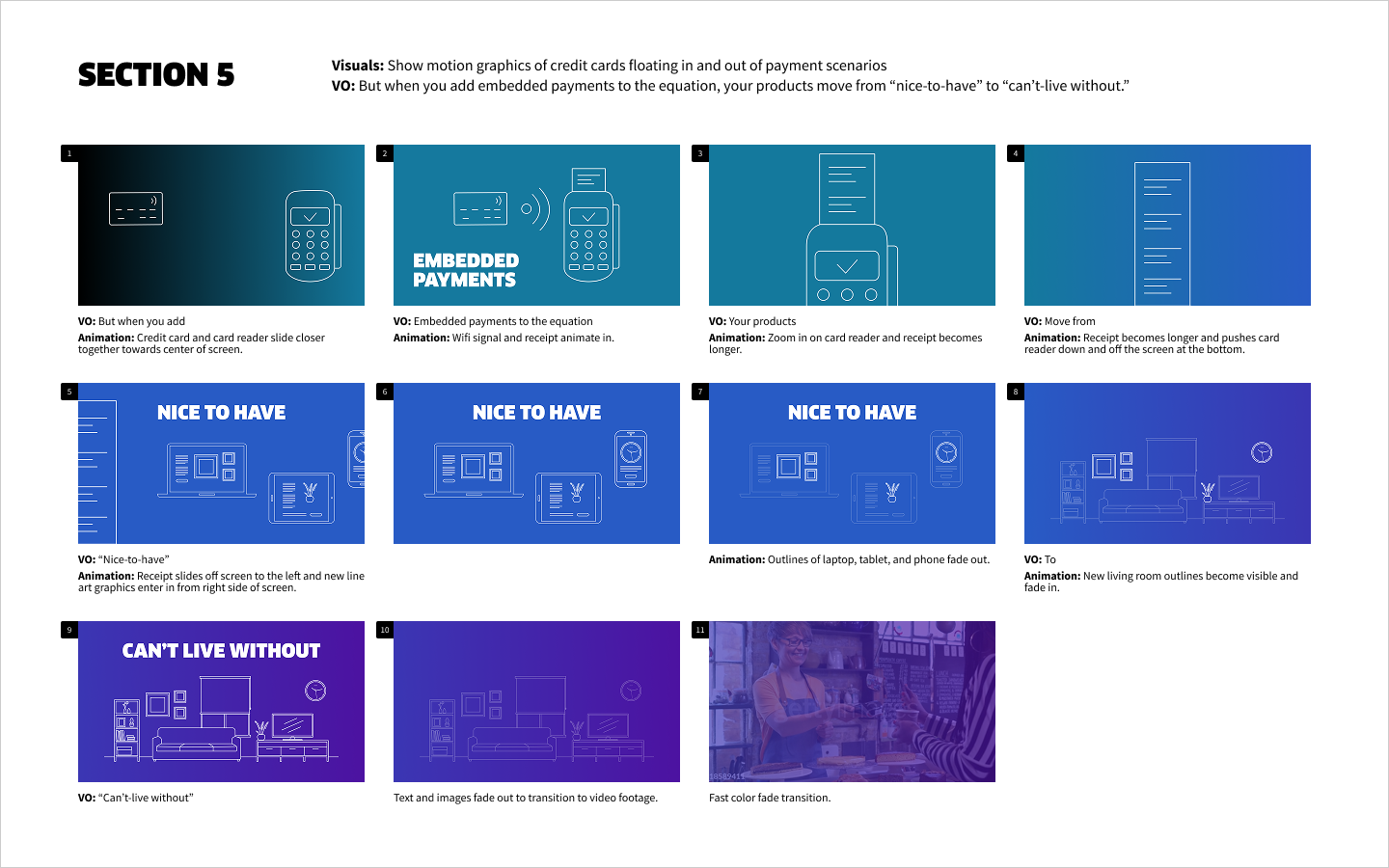The height and width of the screenshot is (868, 1389).
Task: Click the SECTION 5 heading
Action: click(x=156, y=75)
